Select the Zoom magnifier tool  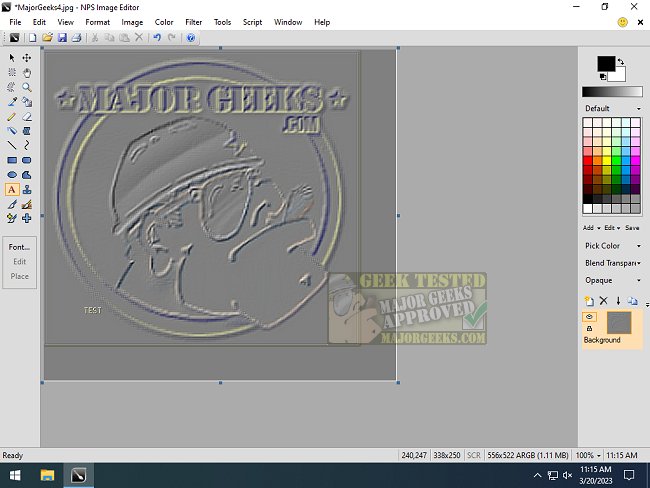click(27, 87)
